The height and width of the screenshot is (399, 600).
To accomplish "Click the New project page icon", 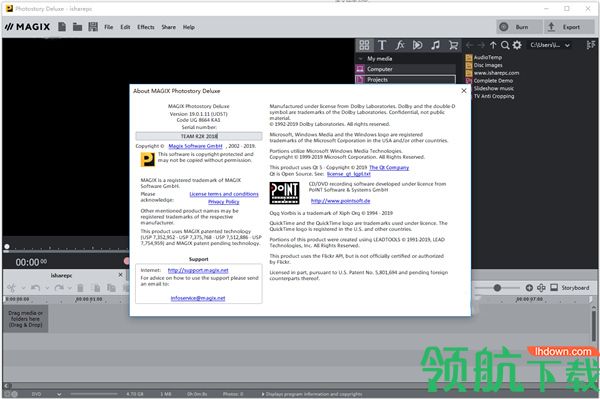I will [62, 27].
